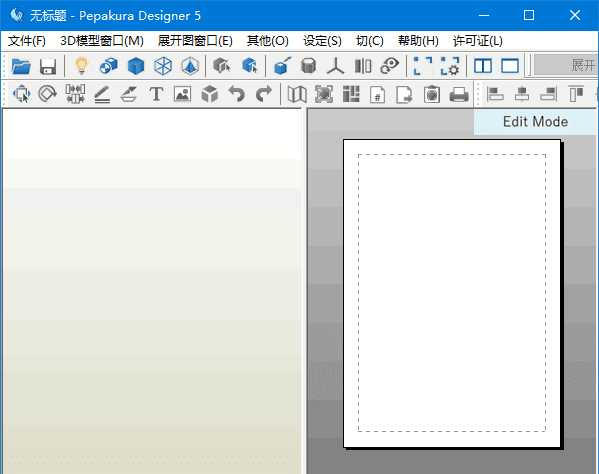Toggle the eye rotate view icon
Image resolution: width=599 pixels, height=474 pixels.
pos(390,66)
